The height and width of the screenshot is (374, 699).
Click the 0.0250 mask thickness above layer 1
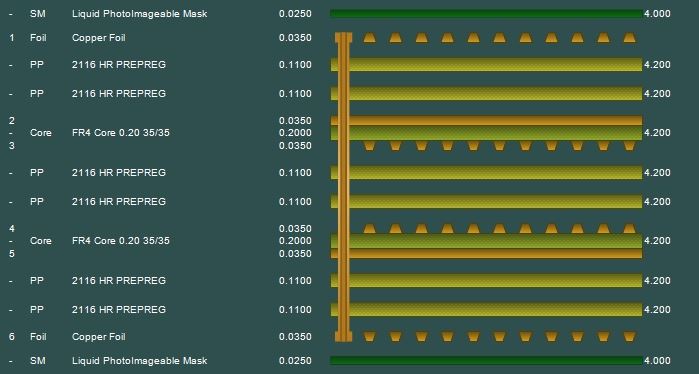point(295,14)
